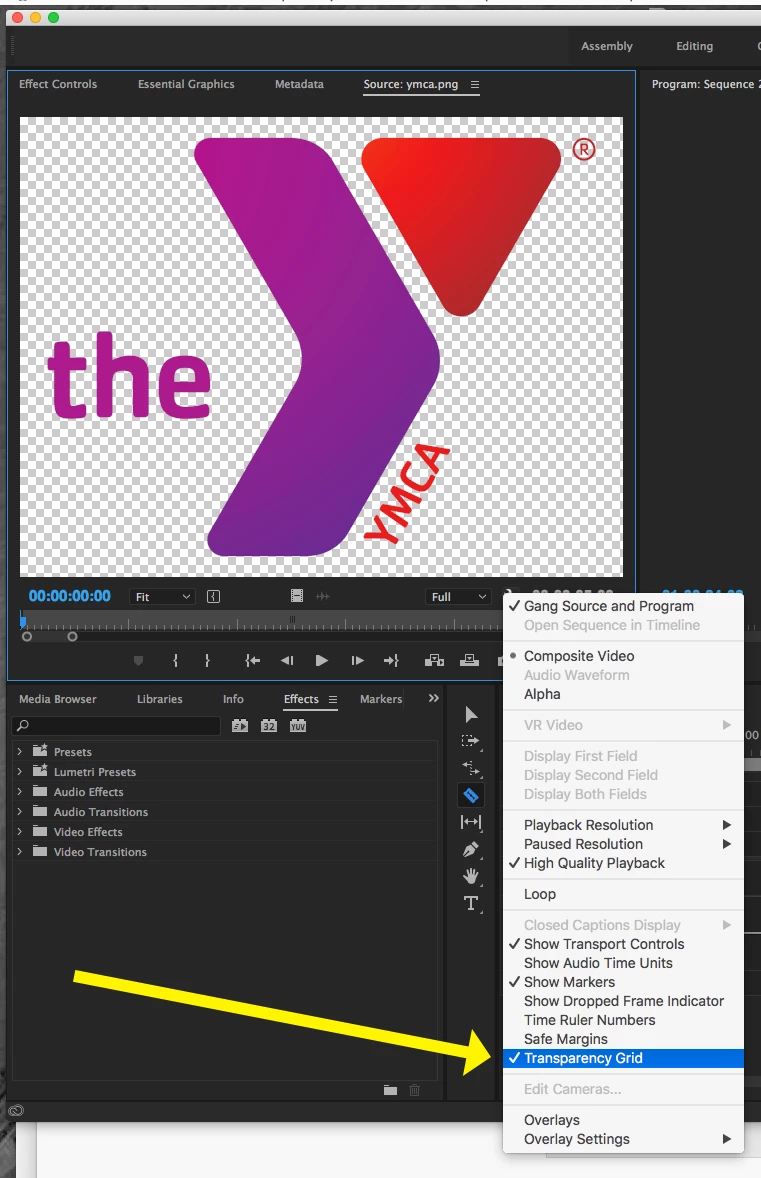
Task: Open Playback Resolution submenu
Action: point(624,825)
